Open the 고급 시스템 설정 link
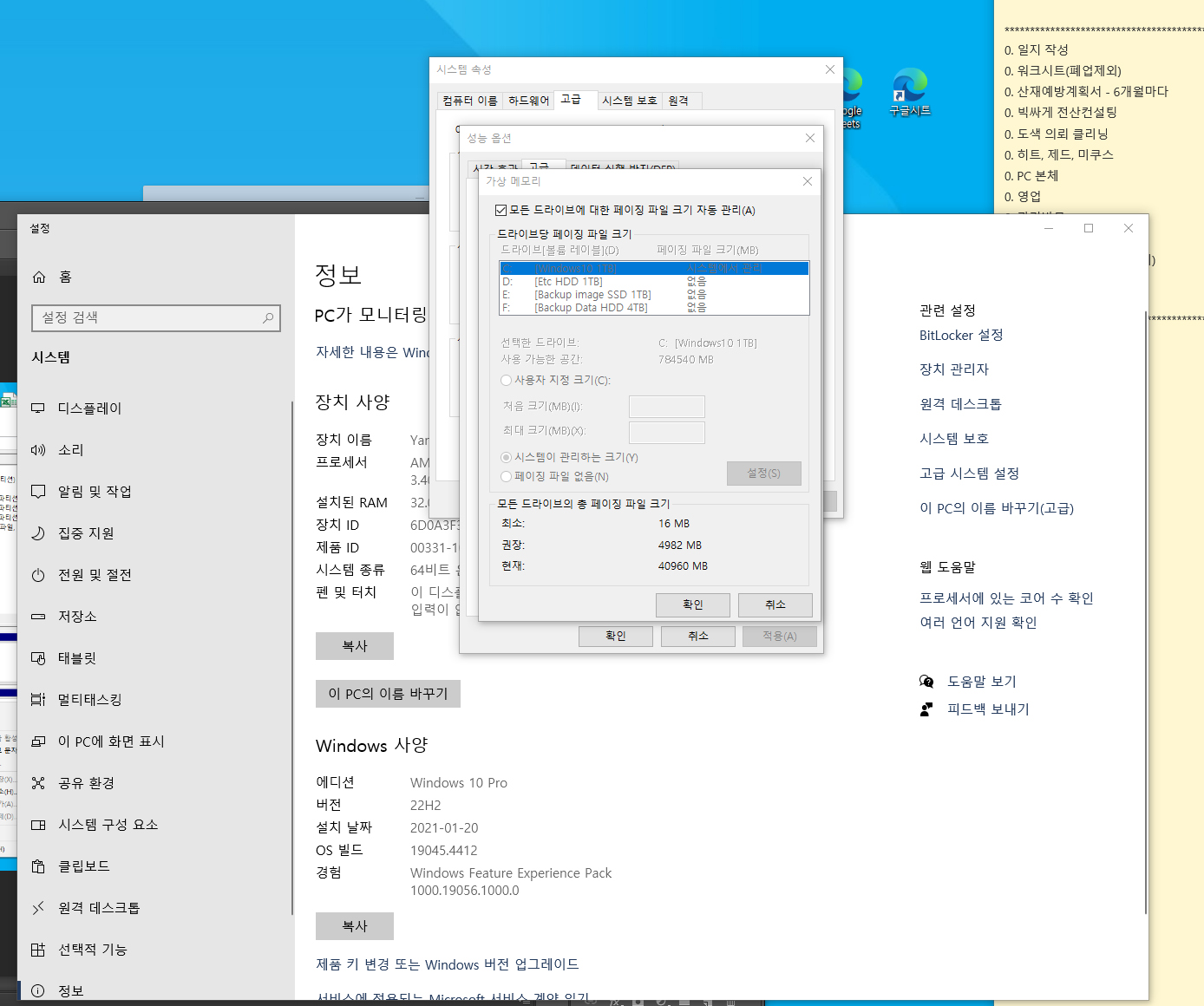Screen dimensions: 1204x1006 (x=969, y=474)
